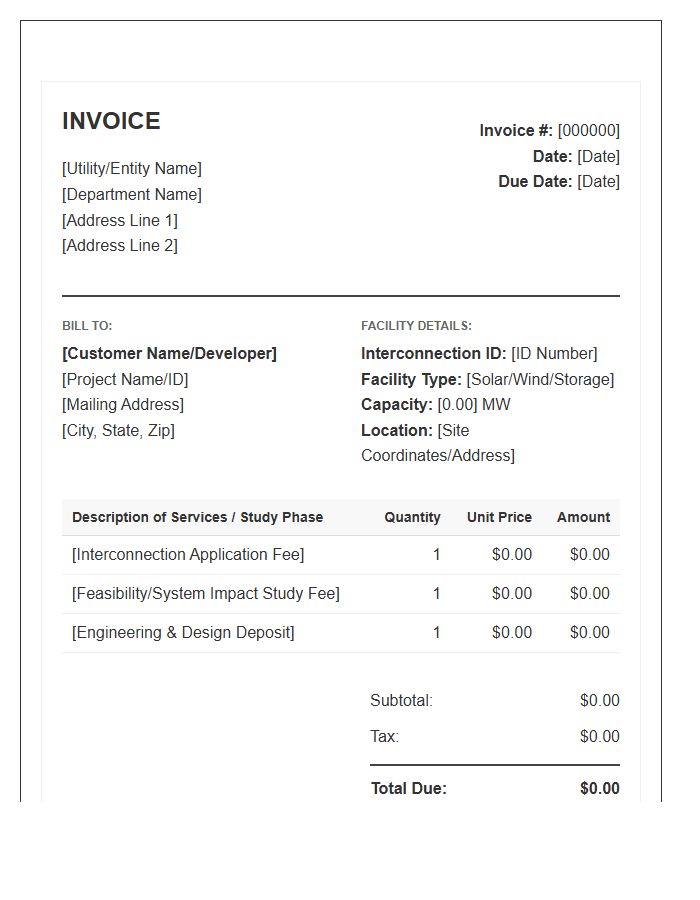Click the Subtotal $0.00 value
This screenshot has width=700, height=900.
[x=600, y=701]
